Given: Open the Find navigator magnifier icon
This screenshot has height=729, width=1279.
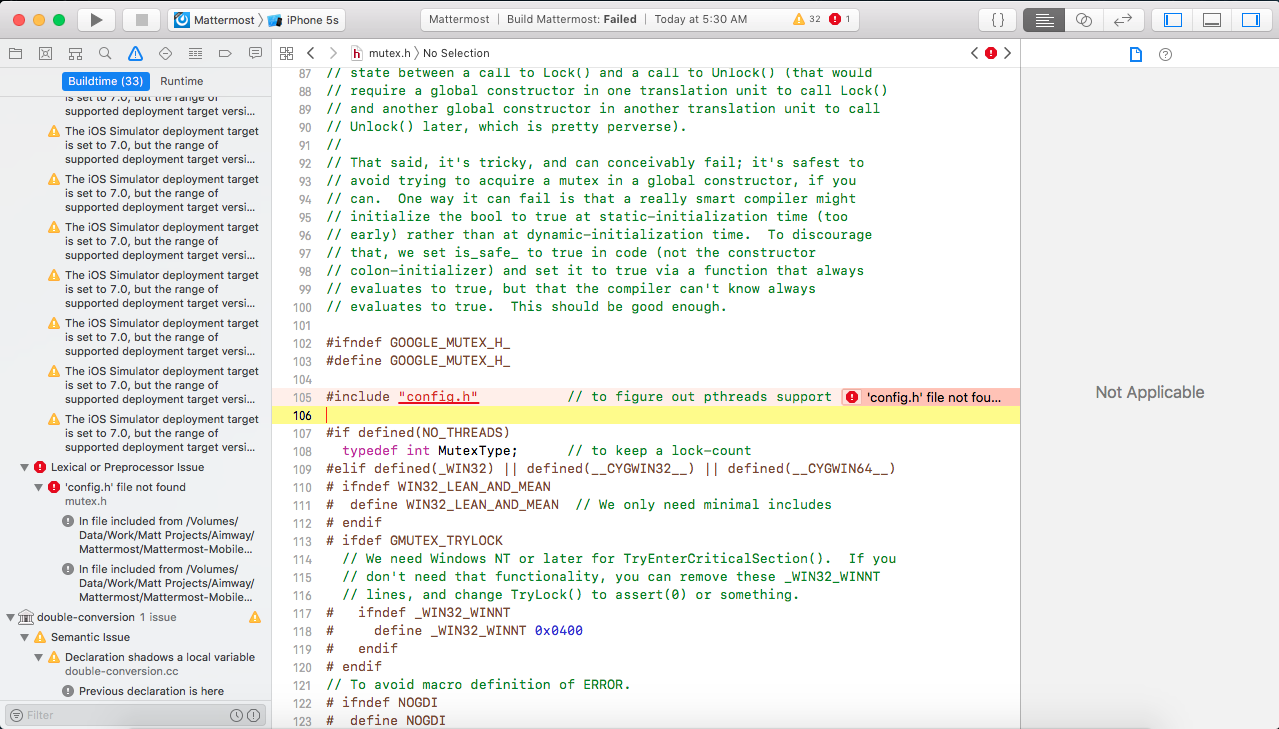Looking at the screenshot, I should click(x=104, y=52).
